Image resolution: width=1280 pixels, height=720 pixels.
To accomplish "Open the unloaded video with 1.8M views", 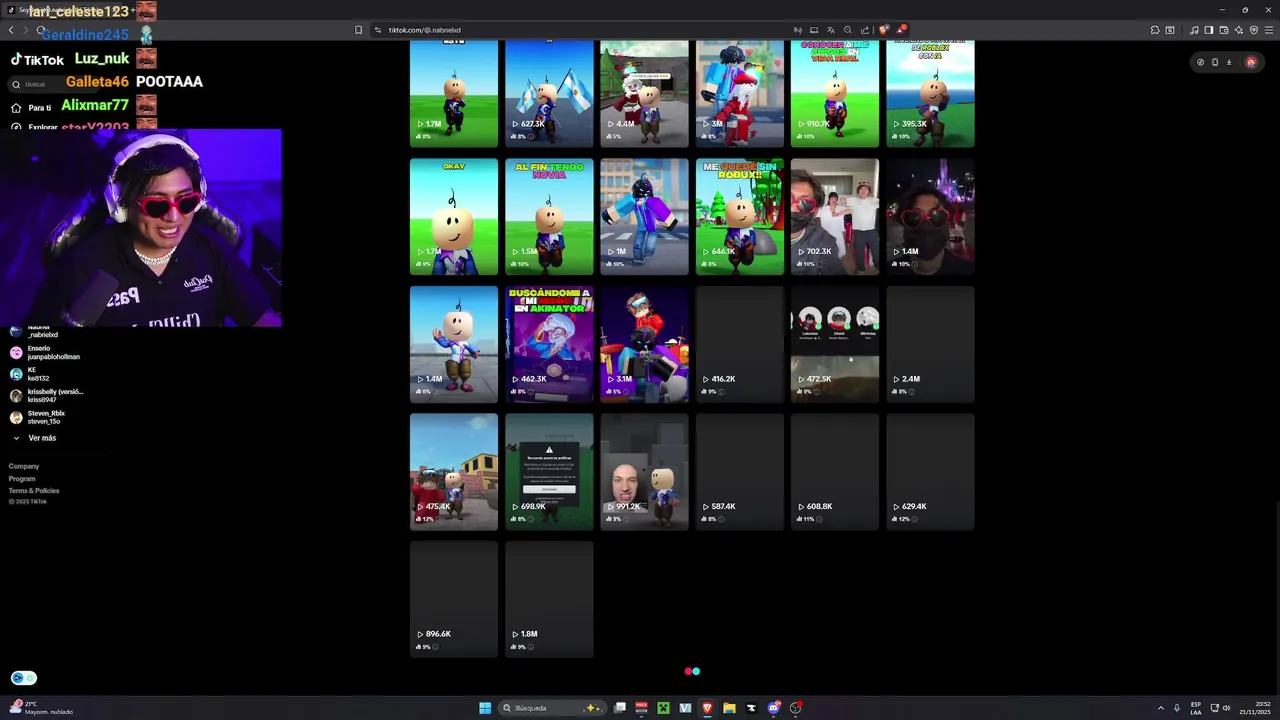I will pyautogui.click(x=549, y=599).
